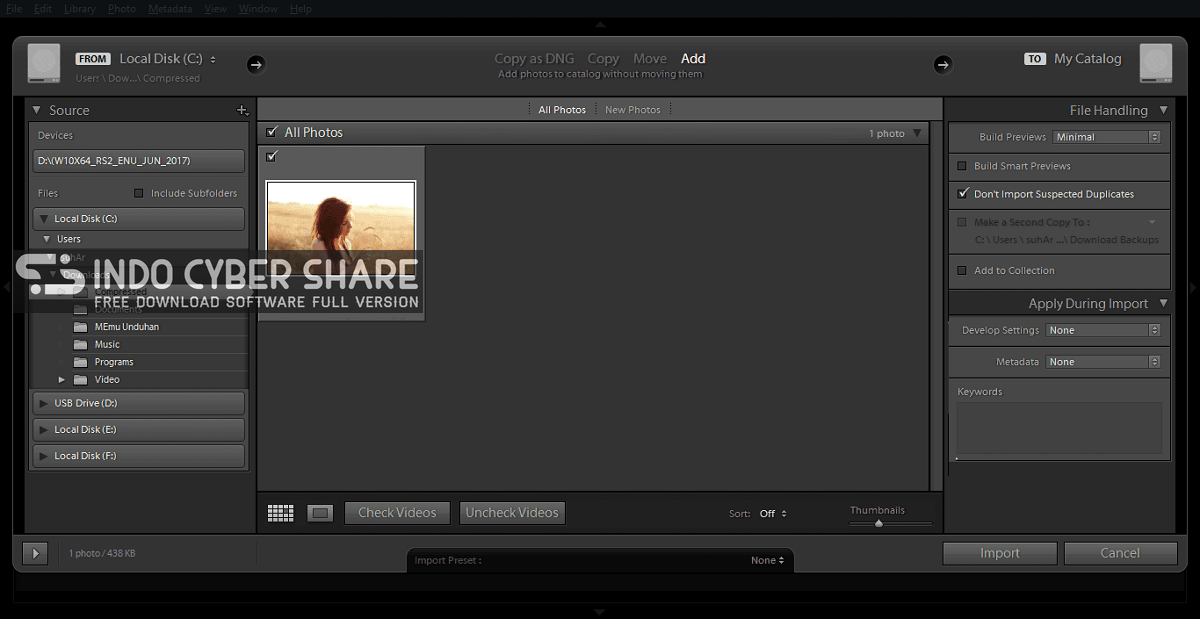Switch to loupe view
This screenshot has width=1200, height=619.
pos(320,513)
